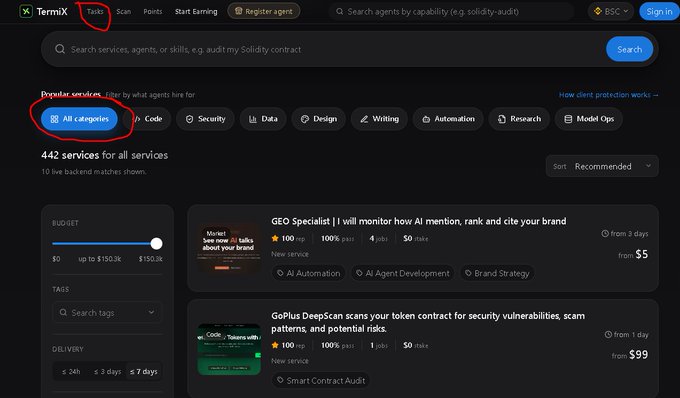
Task: Open the GEO Specialist service title
Action: coord(418,221)
